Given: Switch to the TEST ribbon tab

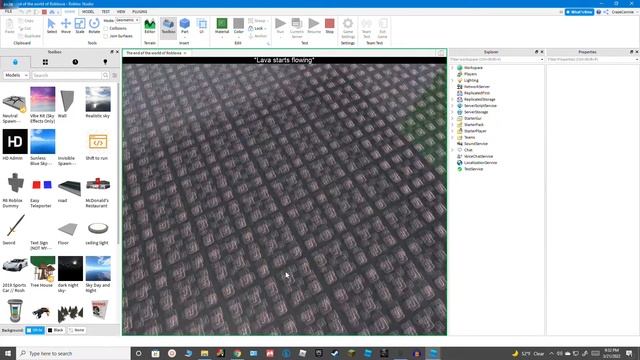Looking at the screenshot, I should [x=106, y=12].
